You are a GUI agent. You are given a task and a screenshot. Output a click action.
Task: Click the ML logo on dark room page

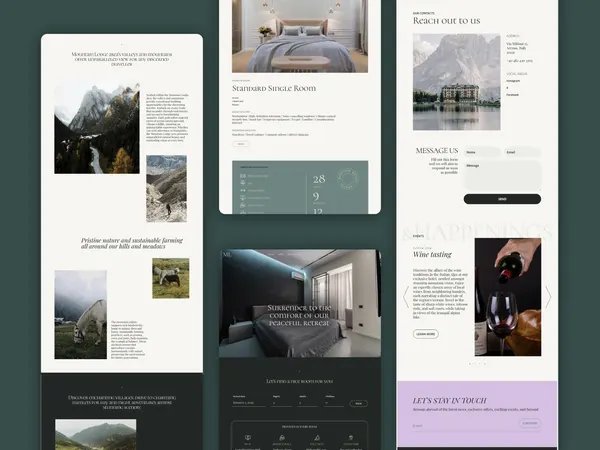pos(227,254)
